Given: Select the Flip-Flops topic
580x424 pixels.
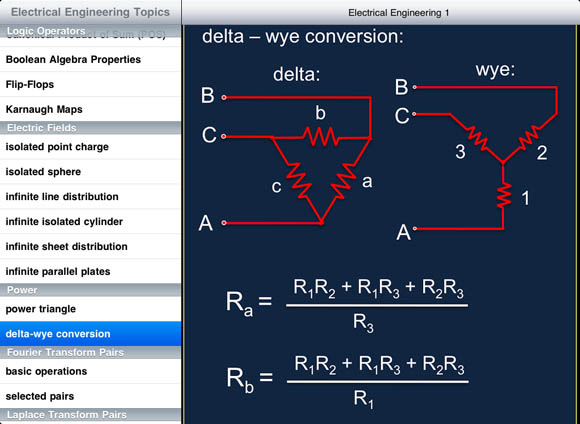Looking at the screenshot, I should click(x=91, y=84).
